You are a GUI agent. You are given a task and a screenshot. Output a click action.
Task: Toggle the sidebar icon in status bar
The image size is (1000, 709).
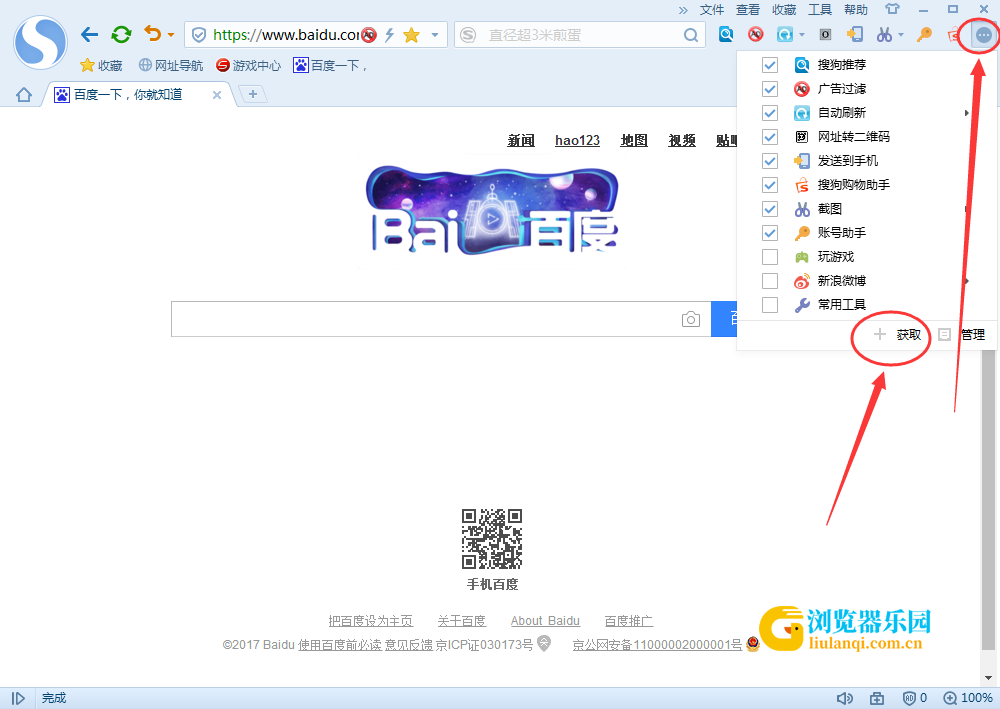pos(18,698)
